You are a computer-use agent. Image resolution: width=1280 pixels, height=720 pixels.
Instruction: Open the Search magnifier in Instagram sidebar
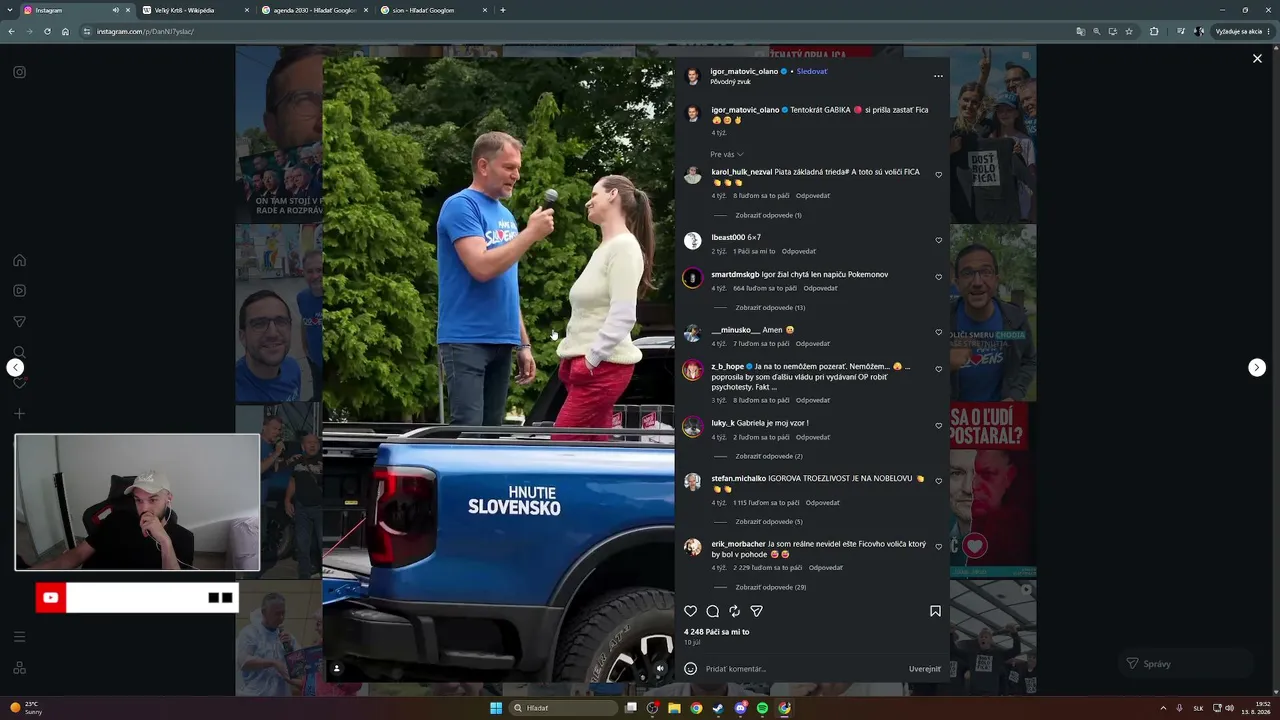[19, 352]
